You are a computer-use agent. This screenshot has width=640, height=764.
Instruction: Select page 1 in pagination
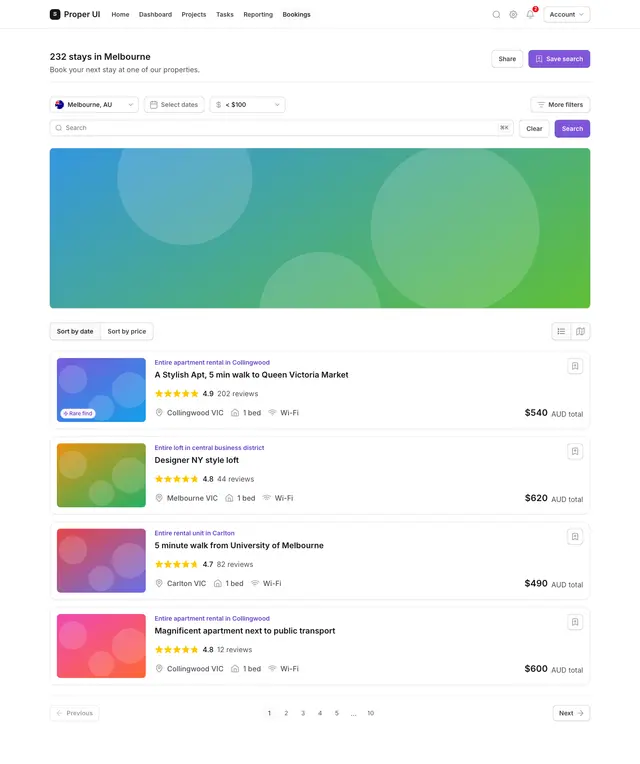[x=269, y=713]
